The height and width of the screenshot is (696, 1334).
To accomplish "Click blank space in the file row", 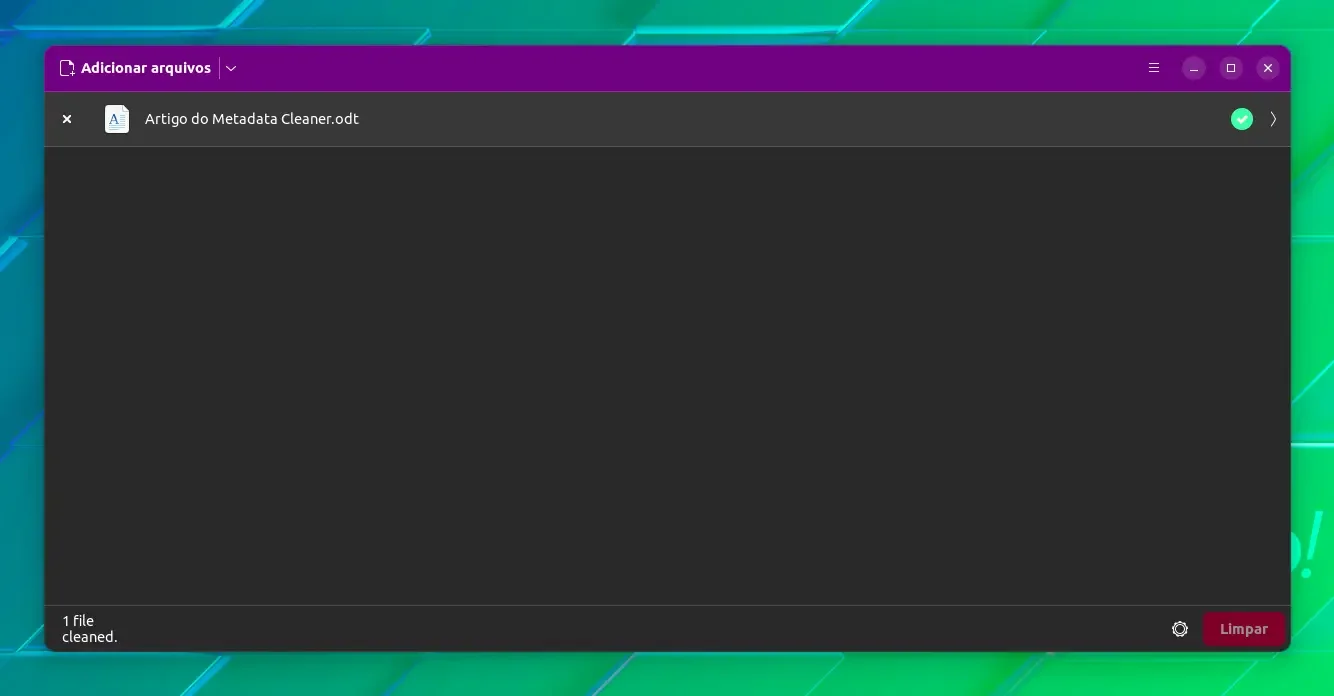I will [x=790, y=119].
